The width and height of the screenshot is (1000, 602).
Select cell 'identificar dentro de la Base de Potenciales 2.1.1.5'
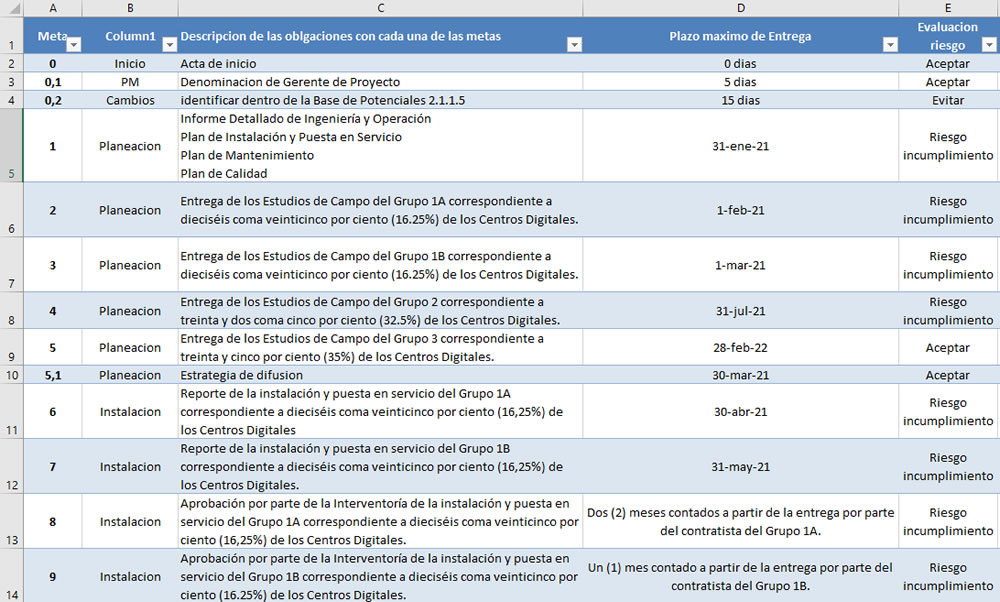pos(380,100)
